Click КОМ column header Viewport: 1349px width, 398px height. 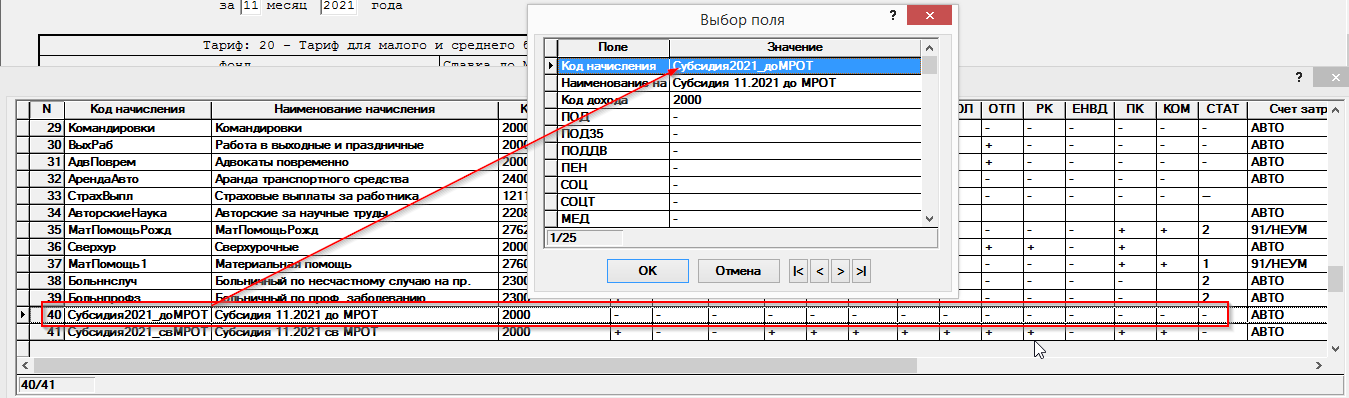pyautogui.click(x=1177, y=108)
